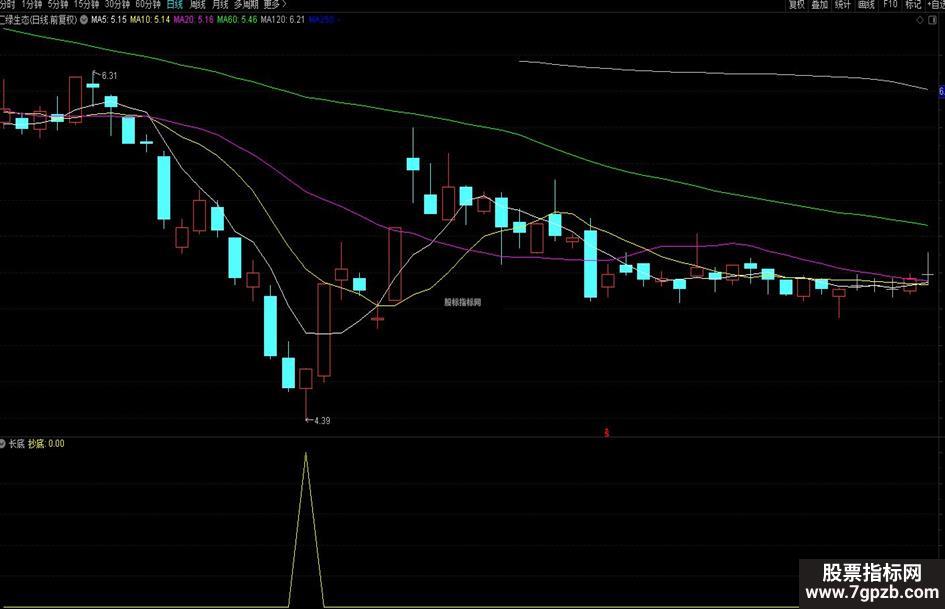The image size is (945, 609).
Task: Click the diamond icon at chart top-right
Action: click(x=920, y=20)
